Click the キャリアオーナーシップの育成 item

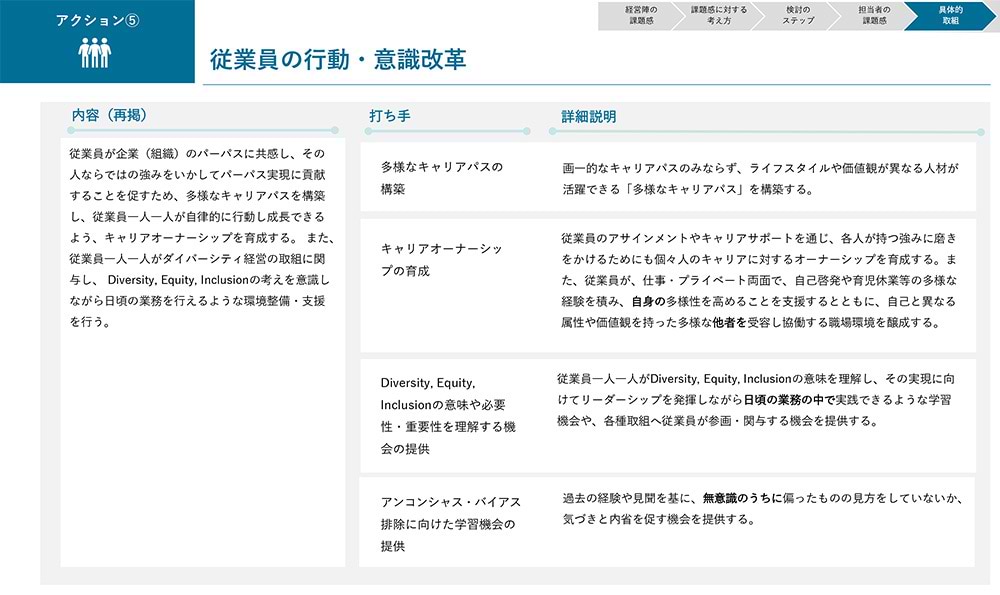pos(441,260)
